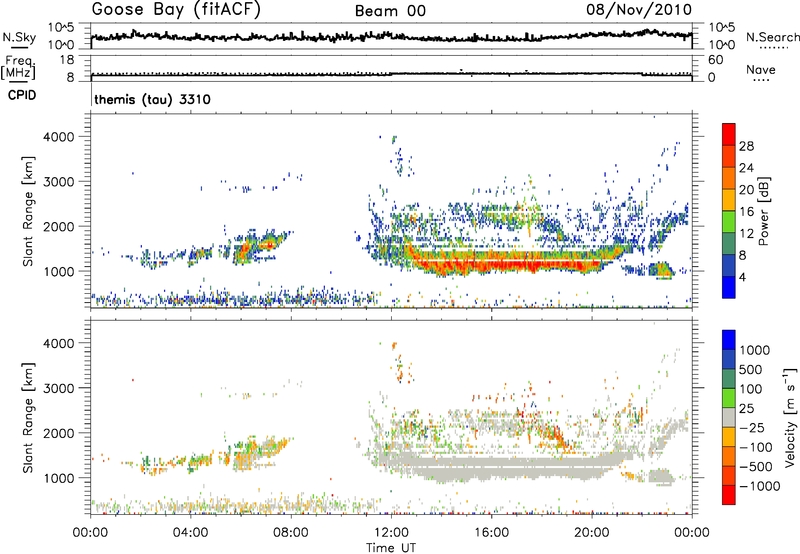
Task: Click the date '08/Nov/2010'
Action: 639,10
